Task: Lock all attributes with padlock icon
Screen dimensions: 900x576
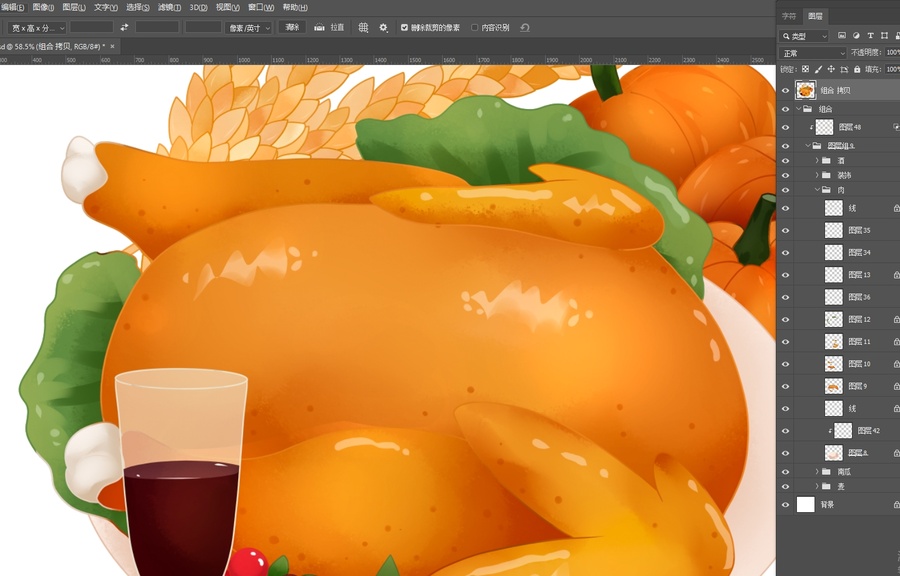Action: [857, 69]
